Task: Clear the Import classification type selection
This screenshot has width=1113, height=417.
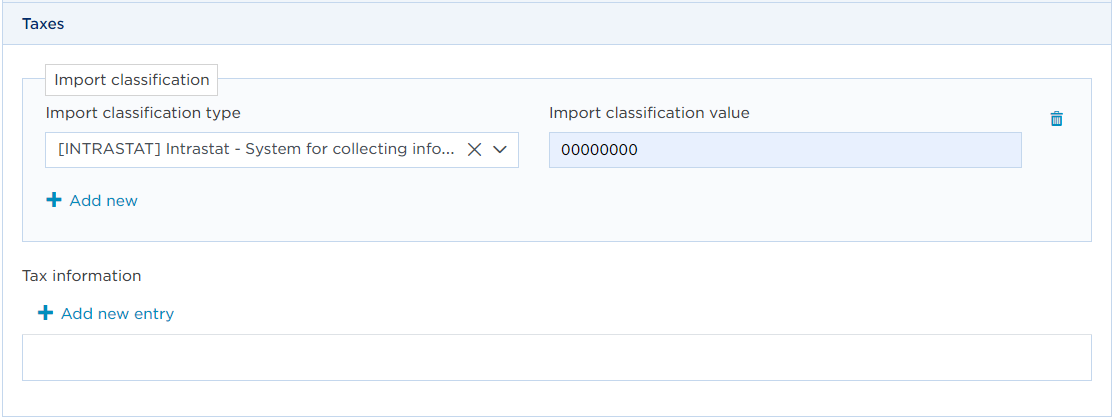Action: click(474, 149)
